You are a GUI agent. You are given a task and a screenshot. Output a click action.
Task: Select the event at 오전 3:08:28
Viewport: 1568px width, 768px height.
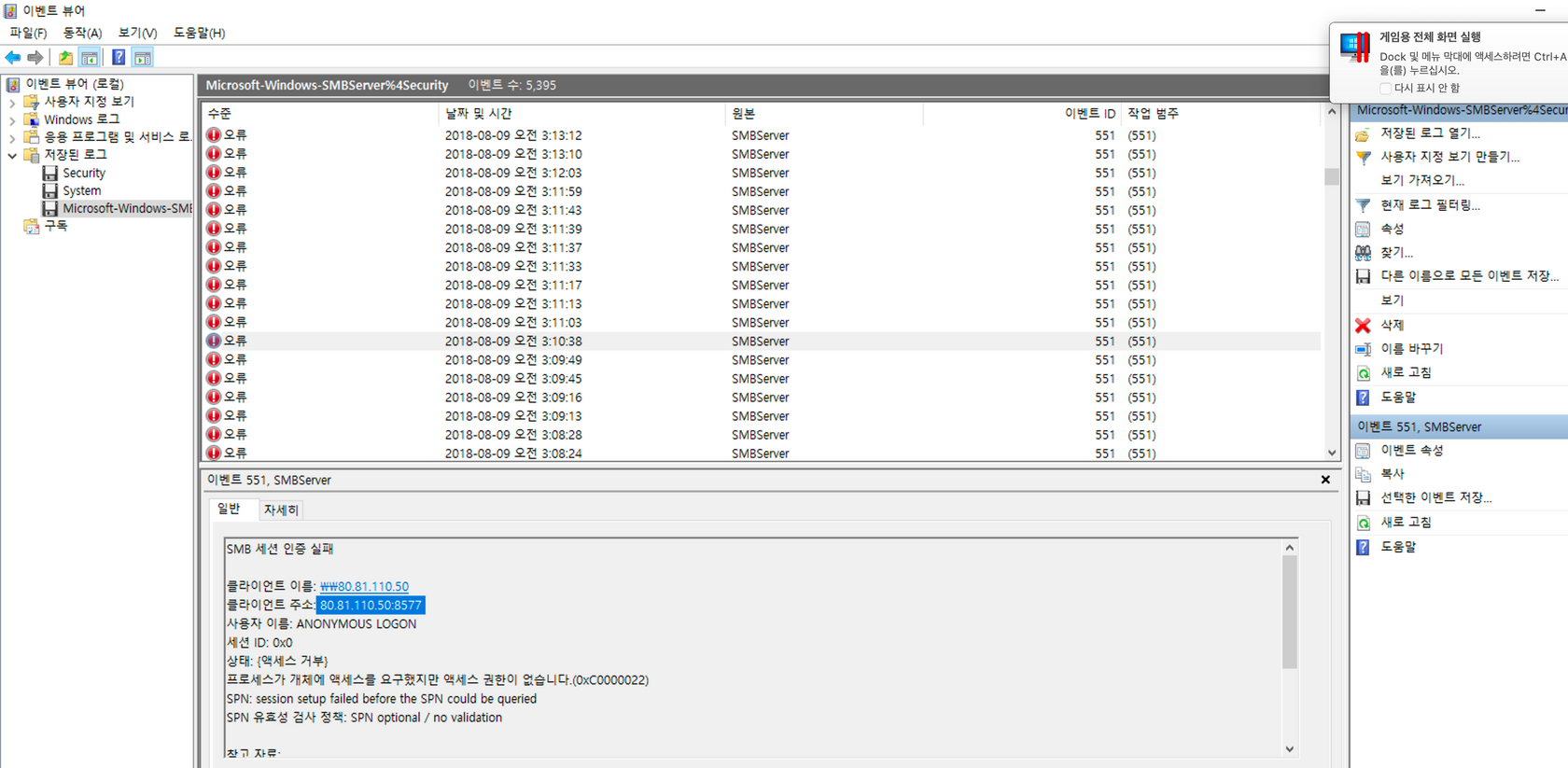761,435
